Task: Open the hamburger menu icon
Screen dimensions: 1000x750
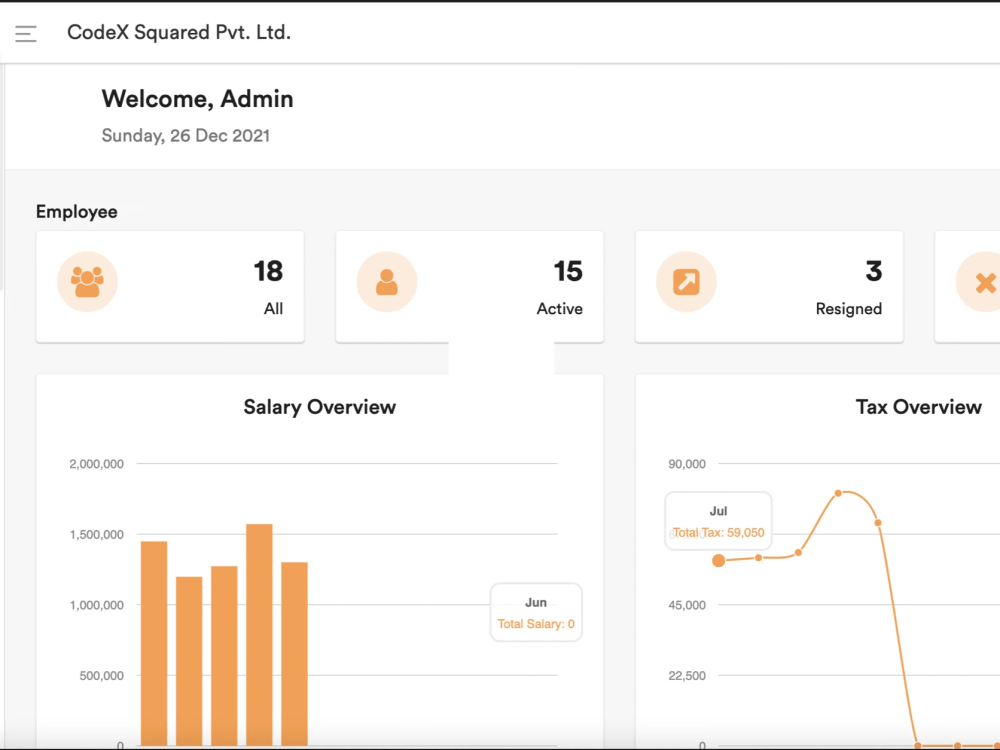Action: click(x=26, y=33)
